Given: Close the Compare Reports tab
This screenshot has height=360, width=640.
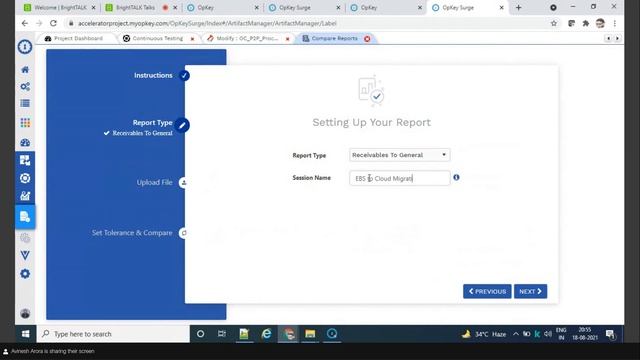Looking at the screenshot, I should [x=367, y=39].
